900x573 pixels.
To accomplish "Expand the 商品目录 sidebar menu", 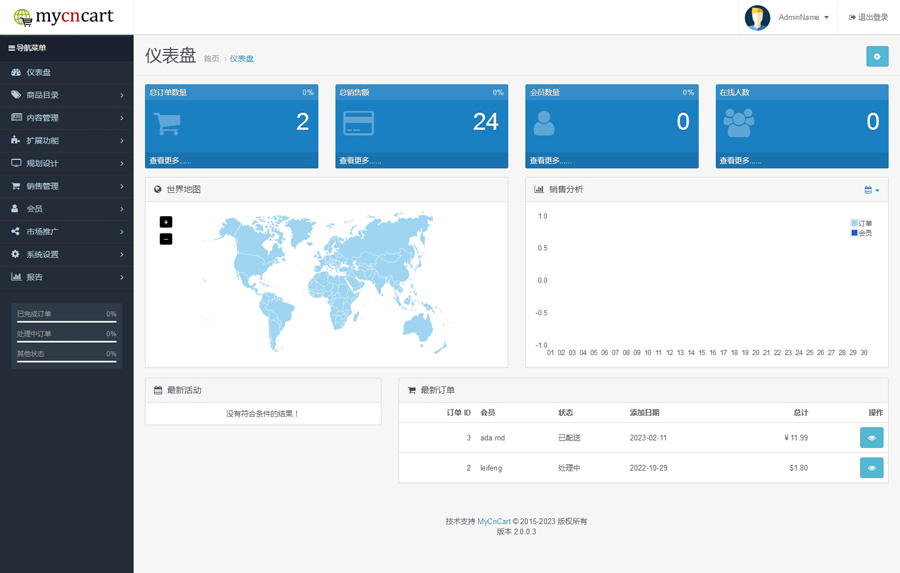I will coord(66,95).
